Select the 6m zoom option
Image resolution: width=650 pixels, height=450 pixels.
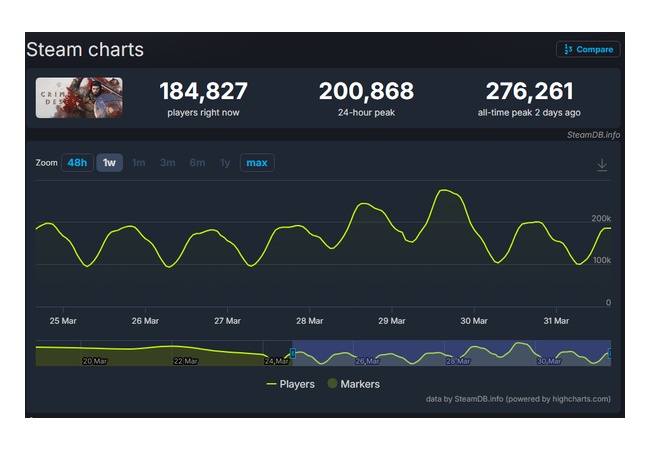click(x=197, y=163)
